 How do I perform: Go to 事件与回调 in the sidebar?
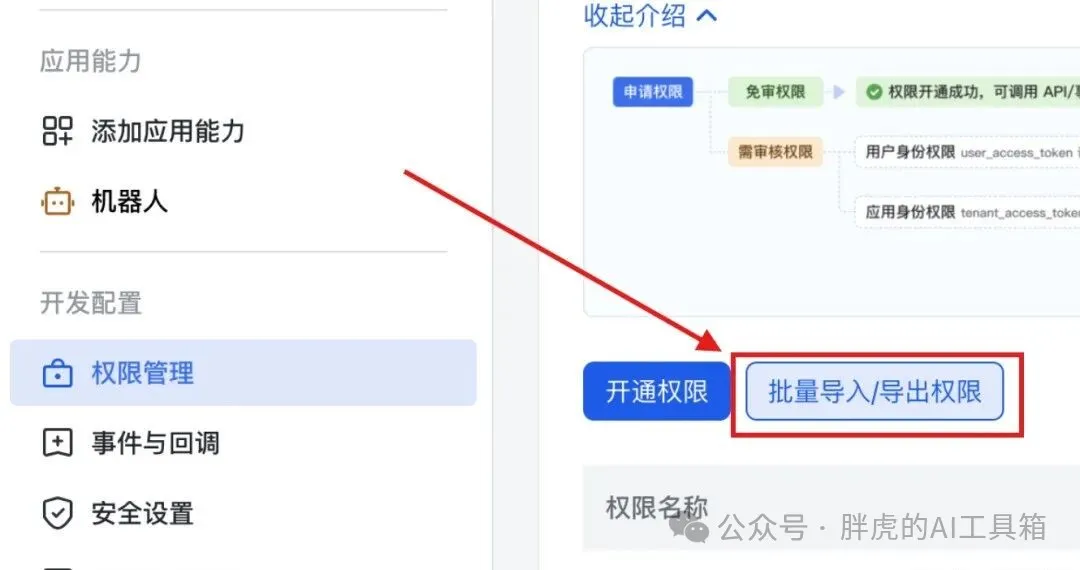(x=243, y=443)
